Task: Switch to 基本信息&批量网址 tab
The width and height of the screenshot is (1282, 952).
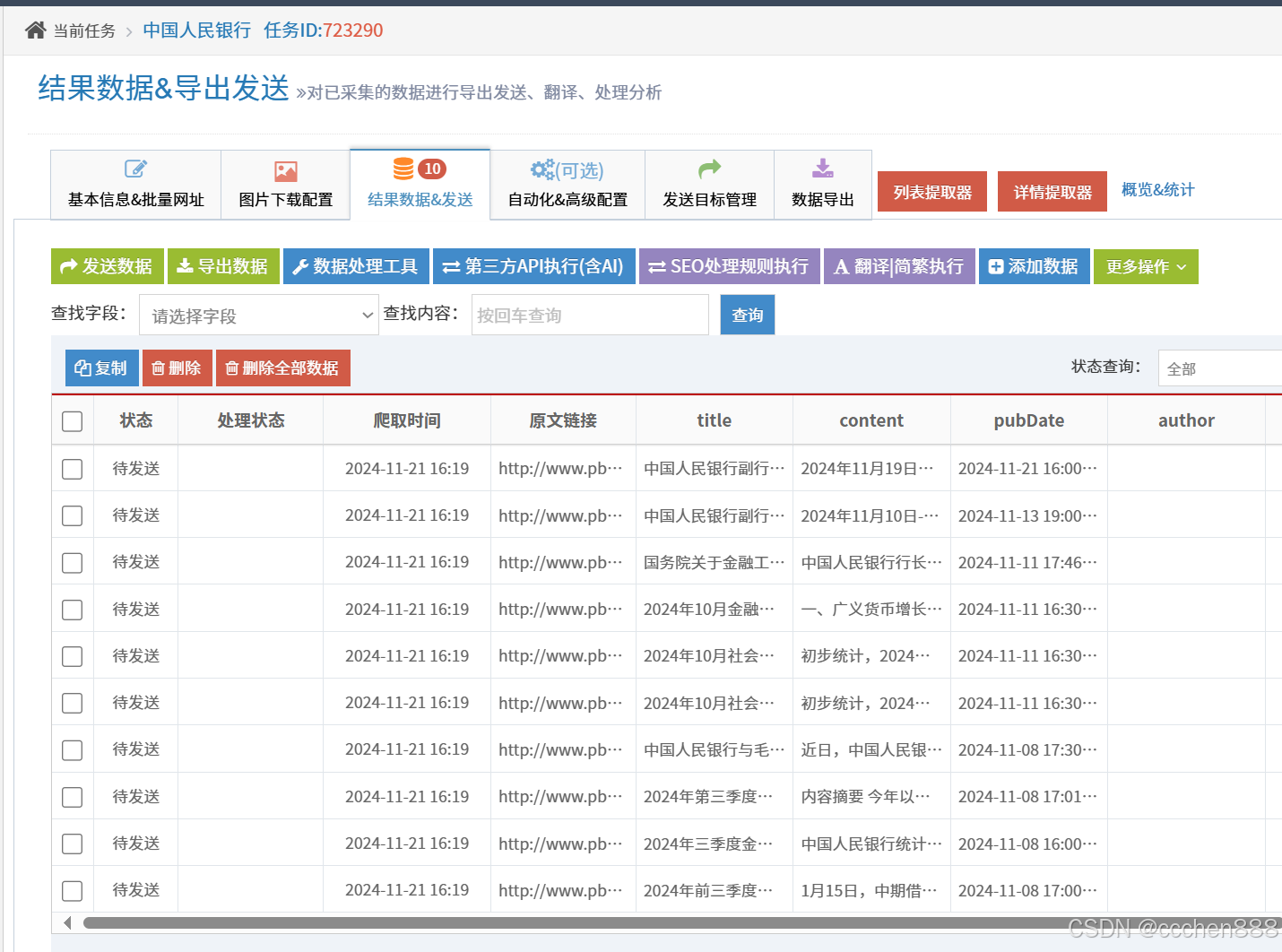Action: click(136, 185)
